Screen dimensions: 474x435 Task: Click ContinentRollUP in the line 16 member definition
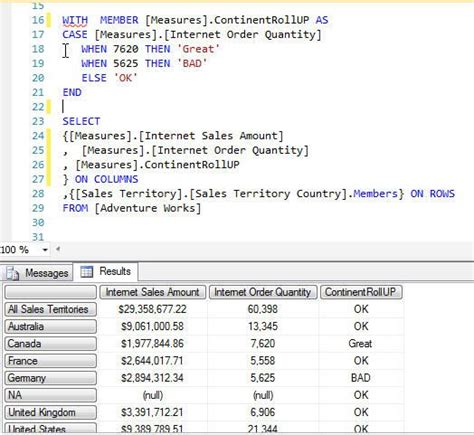[261, 20]
